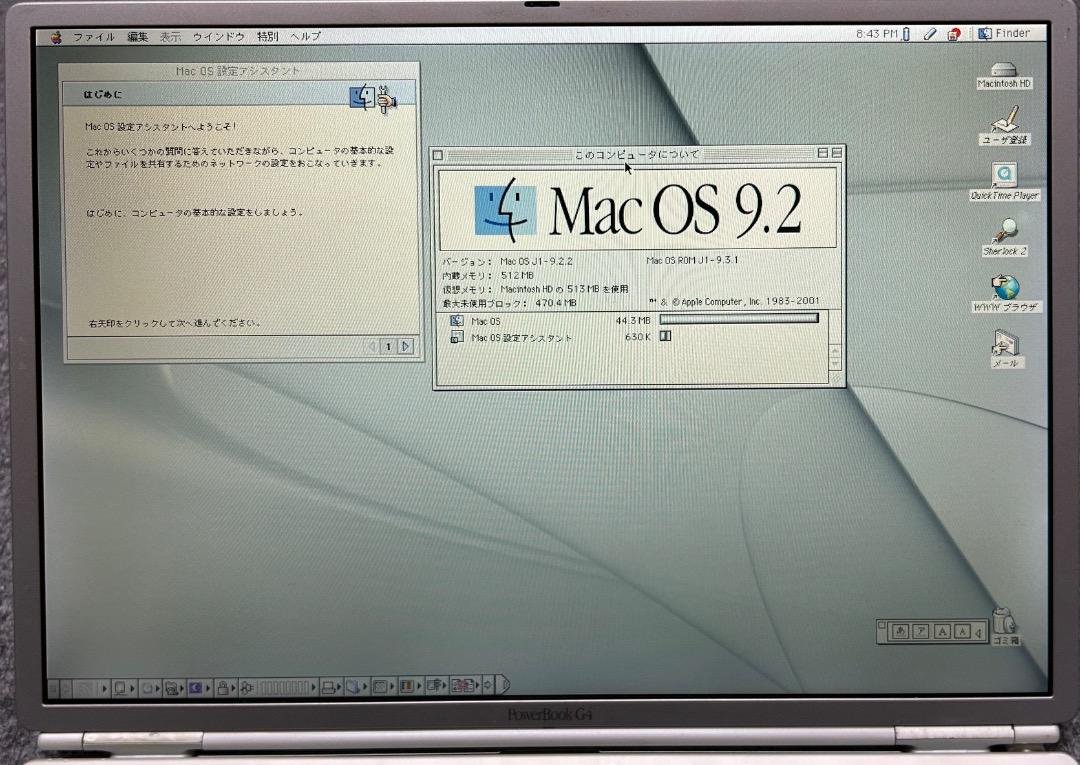The image size is (1080, 765).
Task: Select the first A mode in input palette
Action: (942, 631)
